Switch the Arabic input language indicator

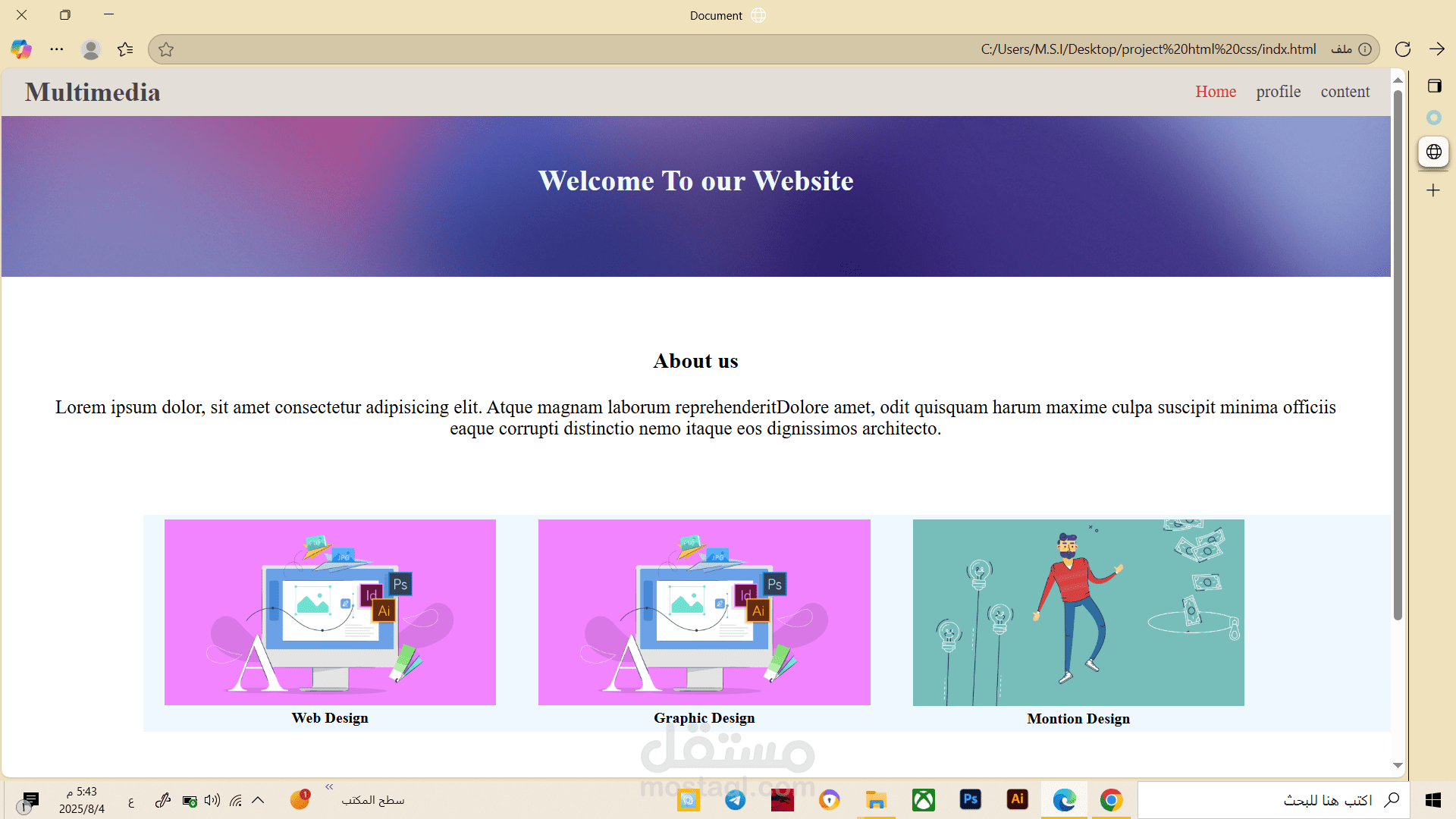click(x=131, y=801)
